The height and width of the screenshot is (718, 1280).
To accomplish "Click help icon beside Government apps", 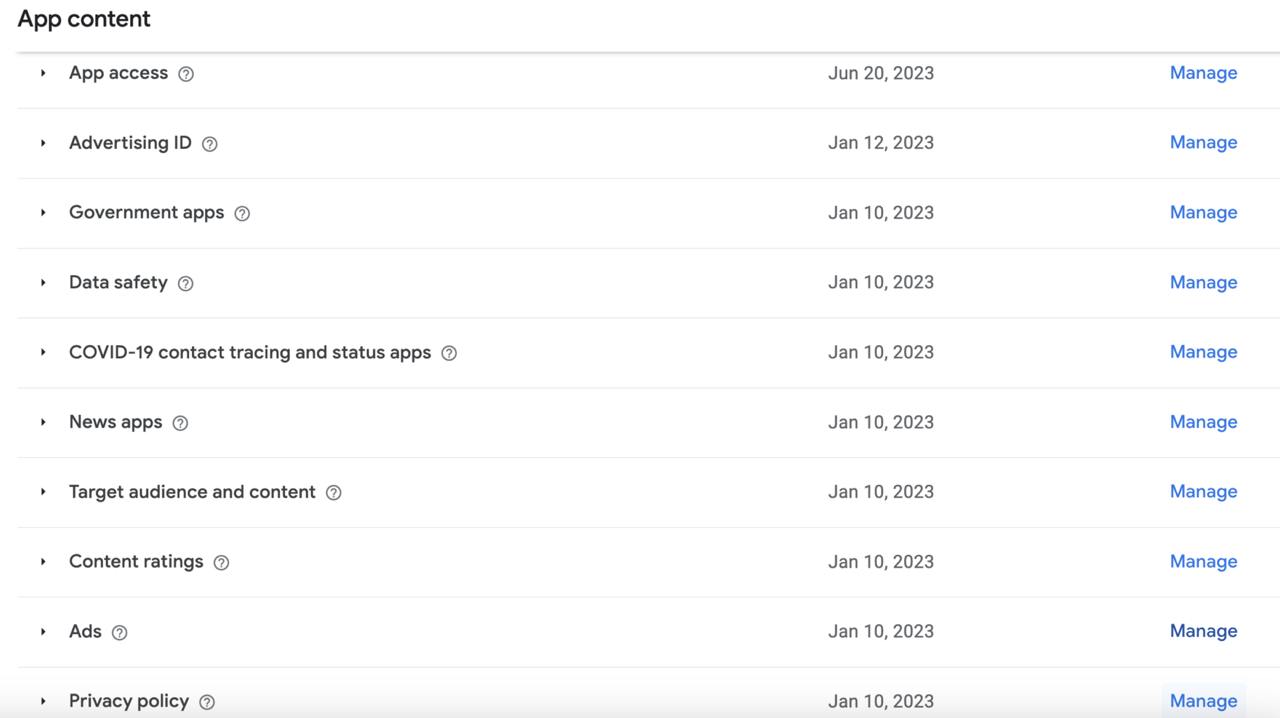I will pyautogui.click(x=242, y=213).
